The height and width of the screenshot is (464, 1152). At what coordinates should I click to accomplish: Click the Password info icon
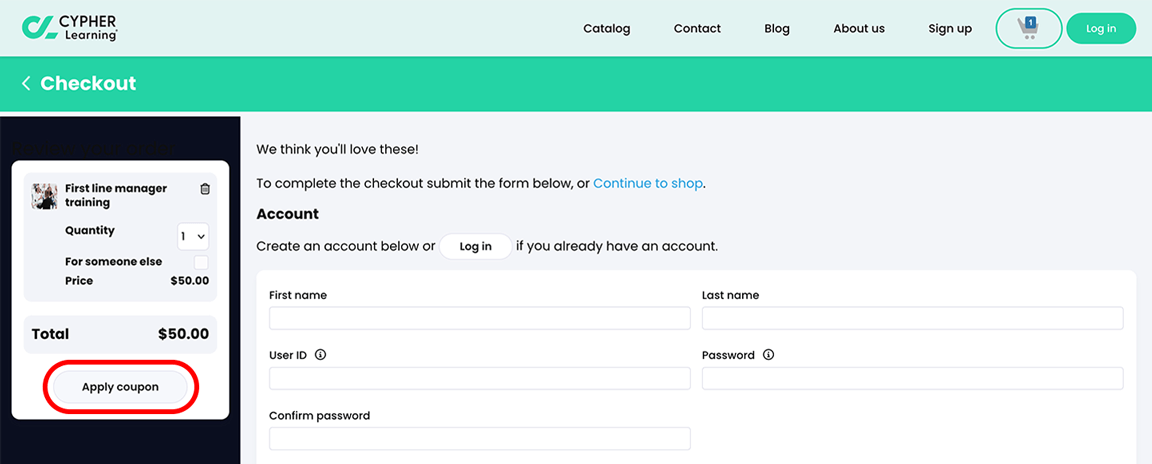pos(768,355)
